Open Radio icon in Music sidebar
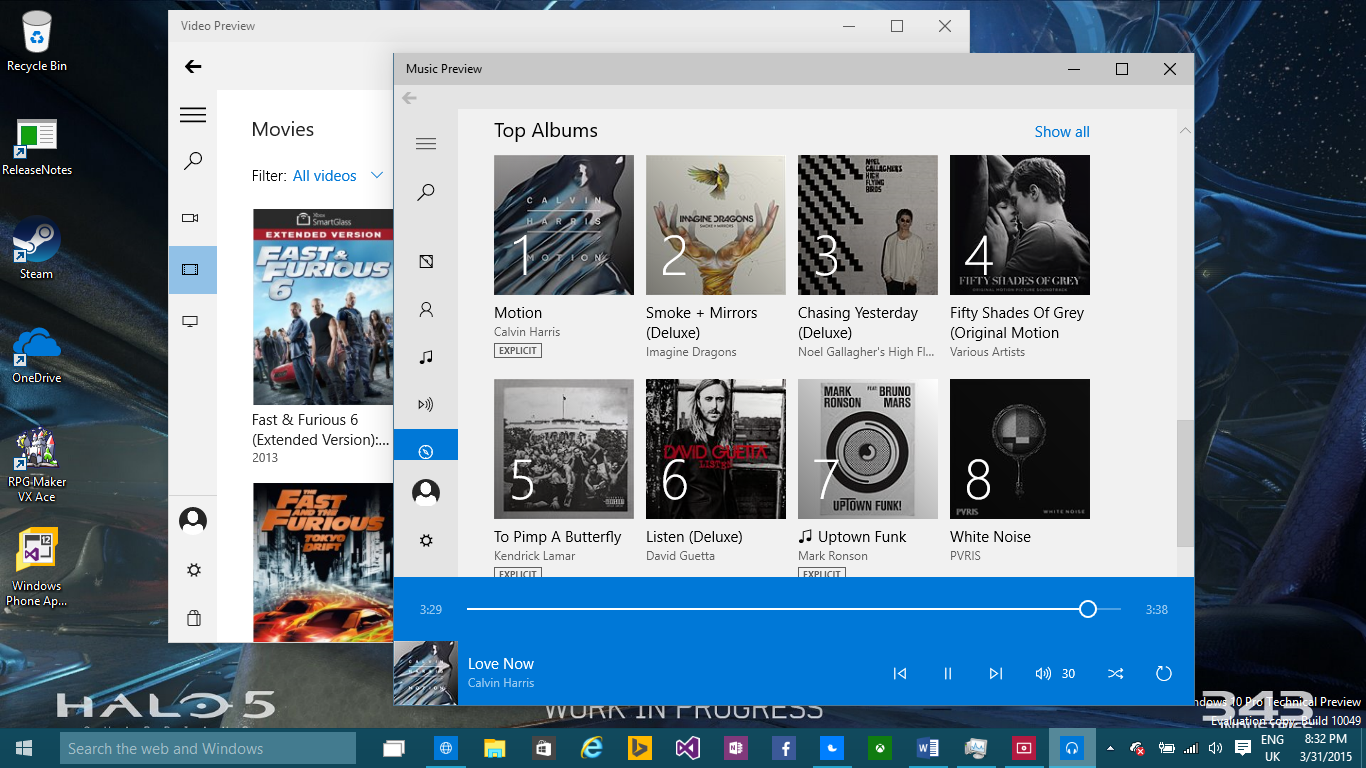1366x768 pixels. tap(426, 405)
